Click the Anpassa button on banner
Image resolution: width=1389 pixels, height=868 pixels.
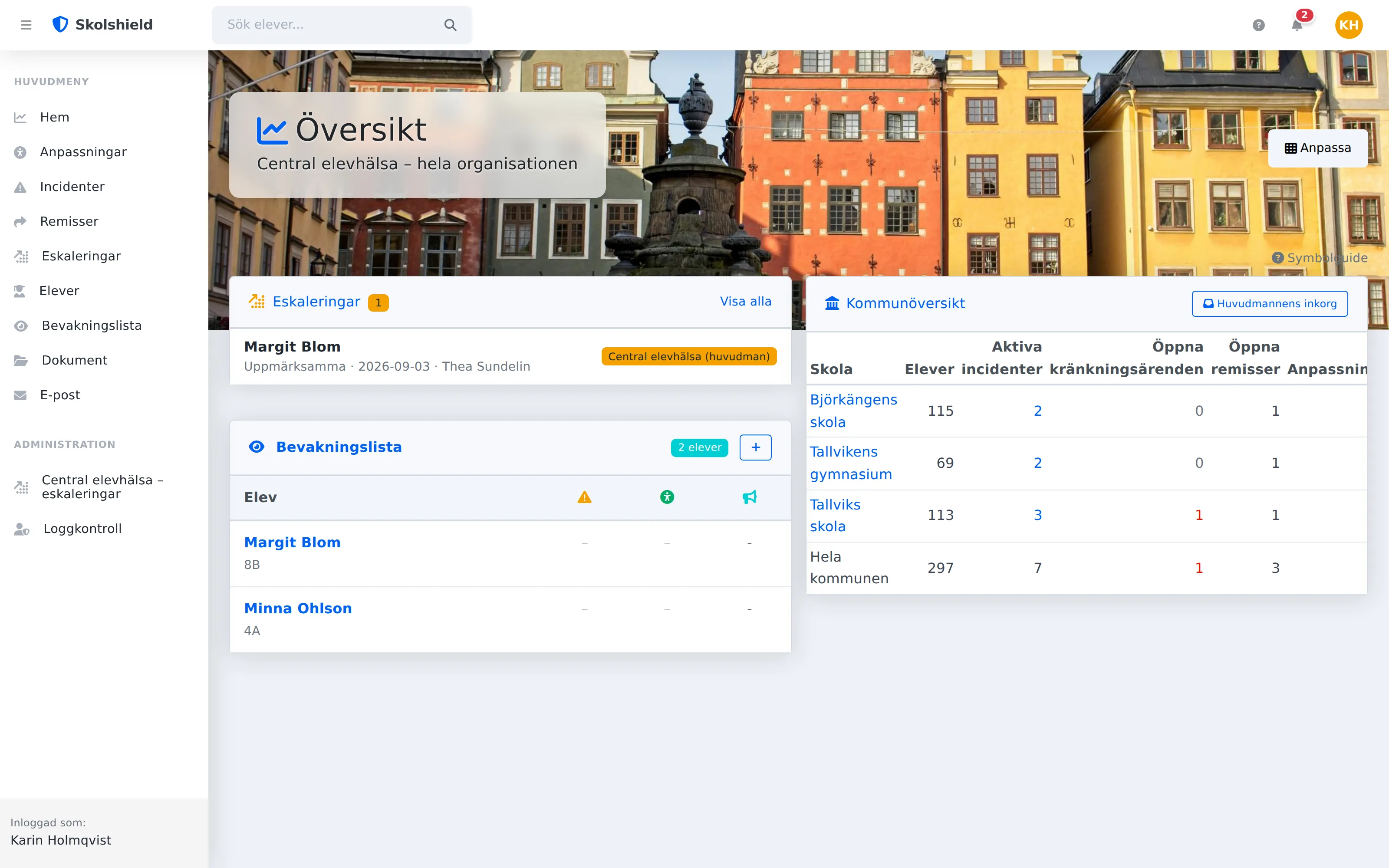point(1318,148)
